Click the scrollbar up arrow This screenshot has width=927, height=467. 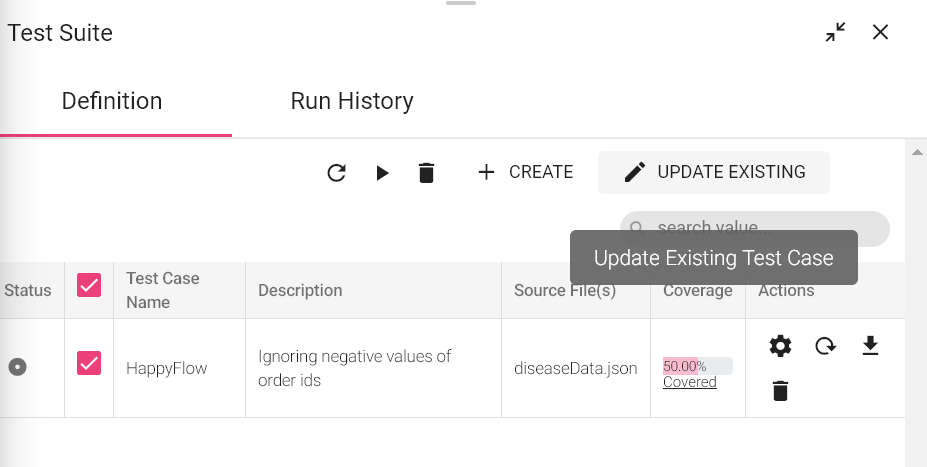915,152
